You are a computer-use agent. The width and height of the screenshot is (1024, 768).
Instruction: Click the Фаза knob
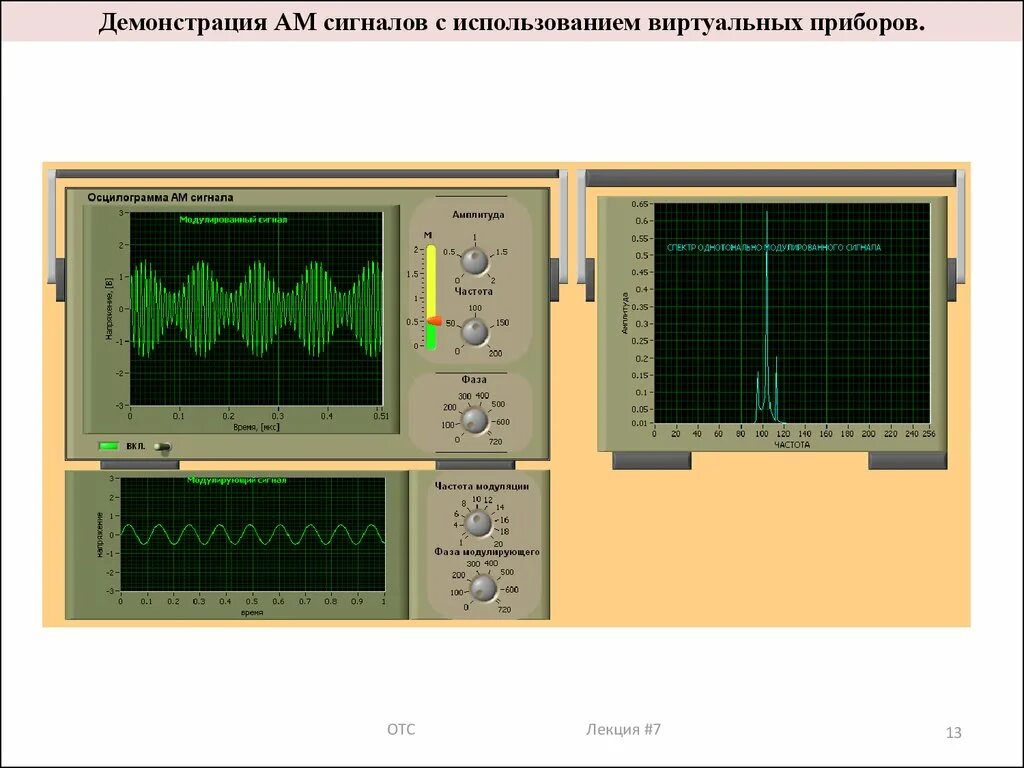pos(475,420)
